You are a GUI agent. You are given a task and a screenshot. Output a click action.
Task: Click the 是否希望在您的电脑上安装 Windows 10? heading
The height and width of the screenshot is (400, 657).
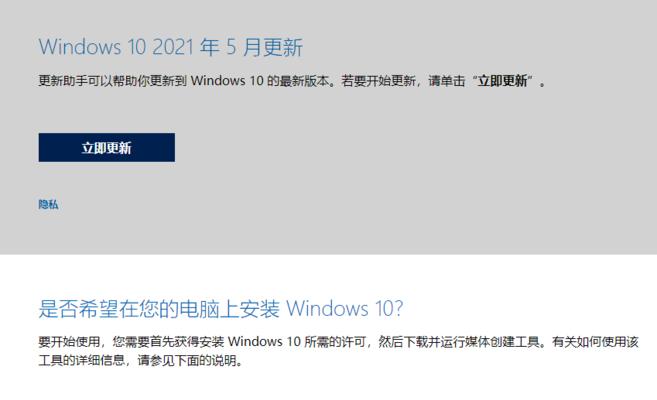[221, 309]
